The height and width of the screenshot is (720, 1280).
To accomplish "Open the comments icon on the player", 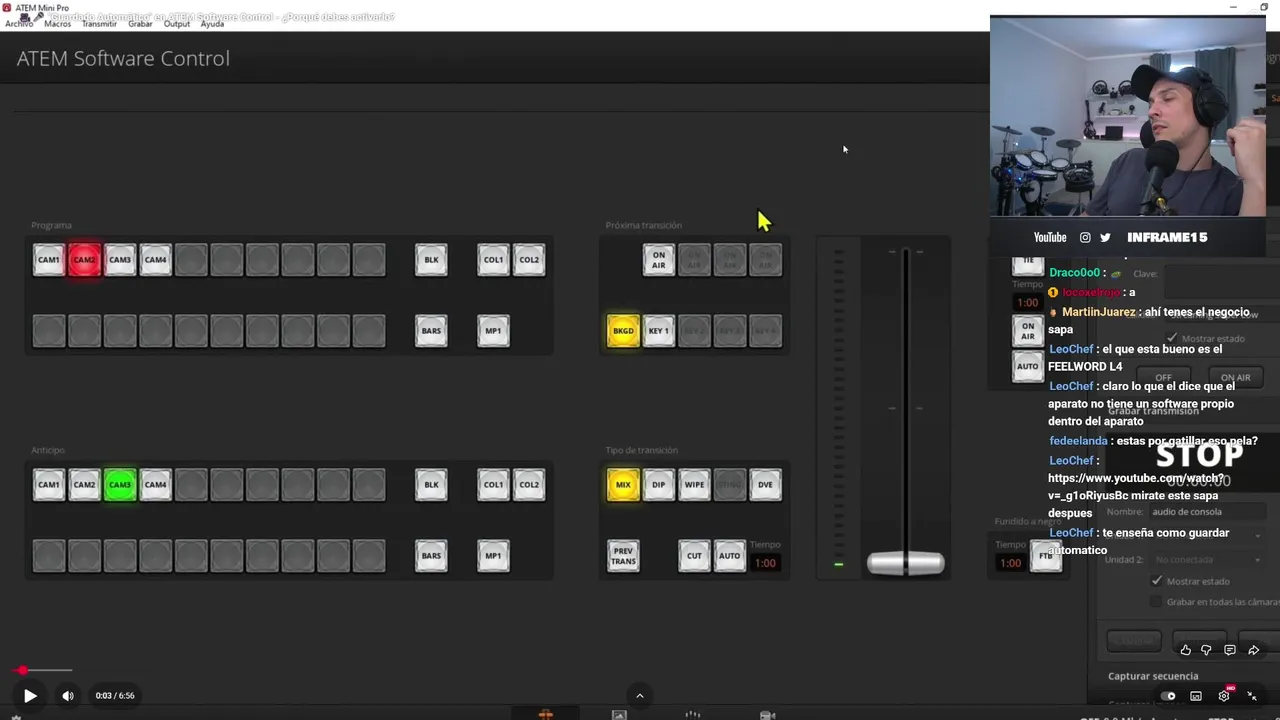I will tap(1230, 650).
